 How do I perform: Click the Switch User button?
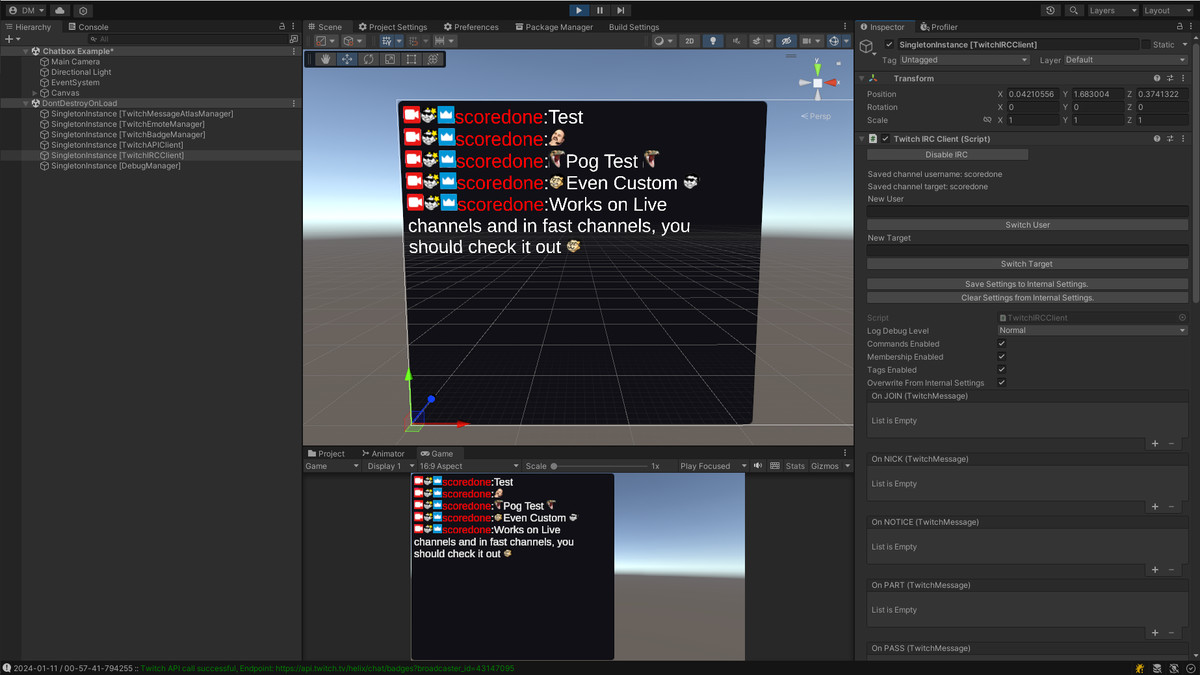[1027, 225]
